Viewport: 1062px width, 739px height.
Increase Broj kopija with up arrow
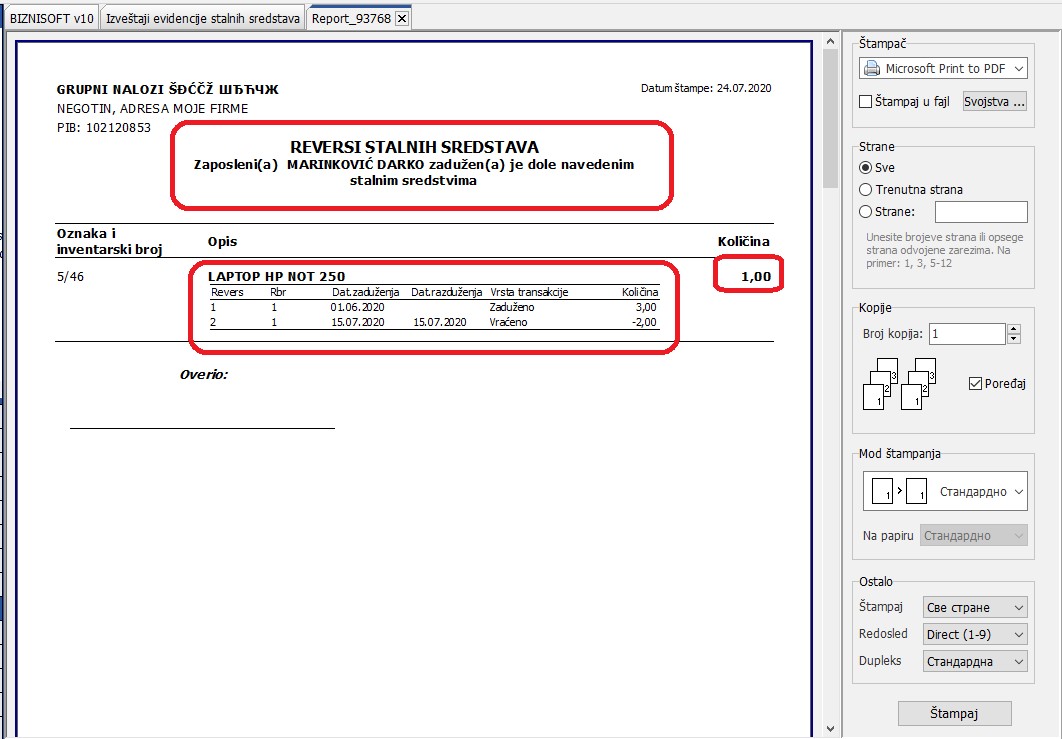(x=1014, y=329)
